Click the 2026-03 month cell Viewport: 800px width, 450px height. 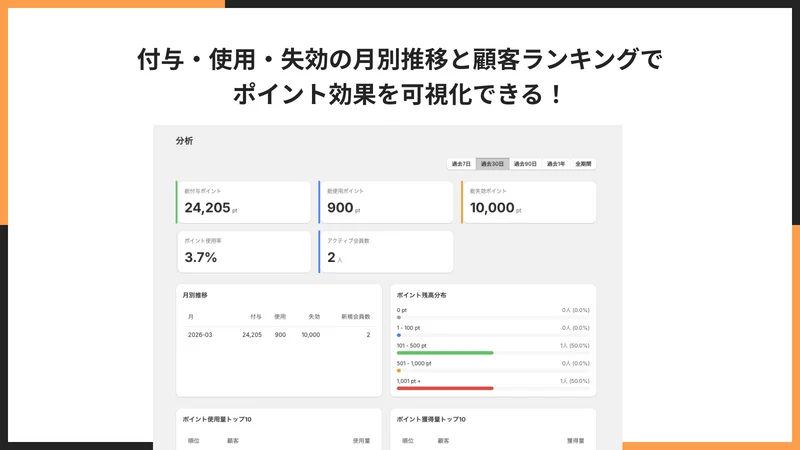tap(200, 335)
